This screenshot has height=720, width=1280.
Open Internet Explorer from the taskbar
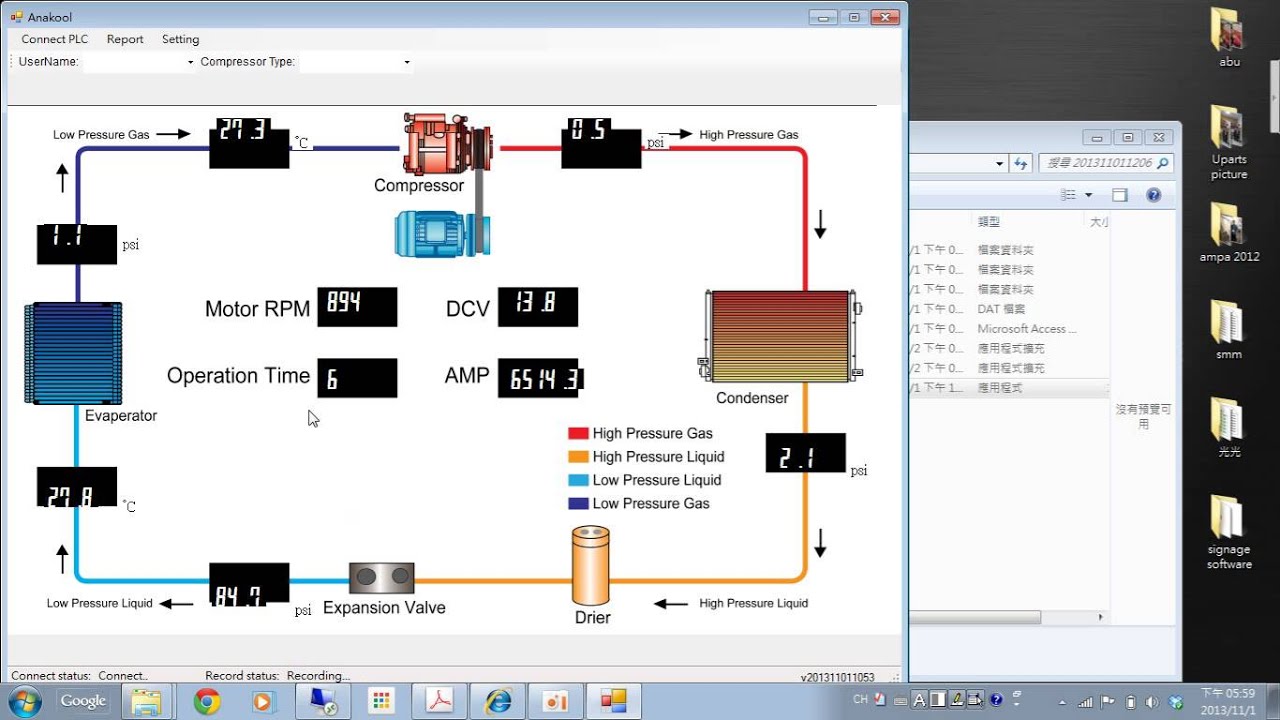[498, 701]
